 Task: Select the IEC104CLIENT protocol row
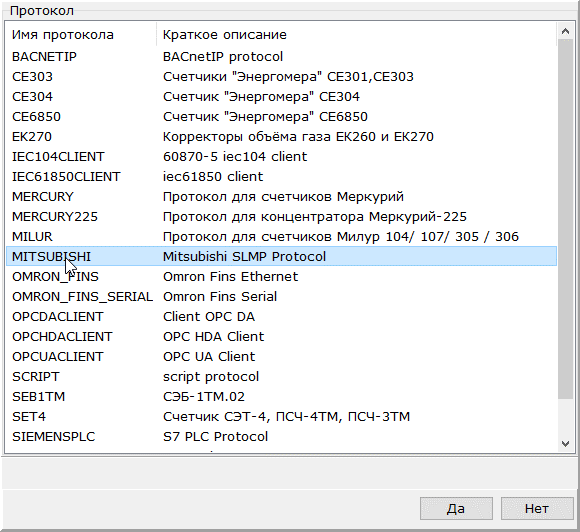click(x=281, y=156)
